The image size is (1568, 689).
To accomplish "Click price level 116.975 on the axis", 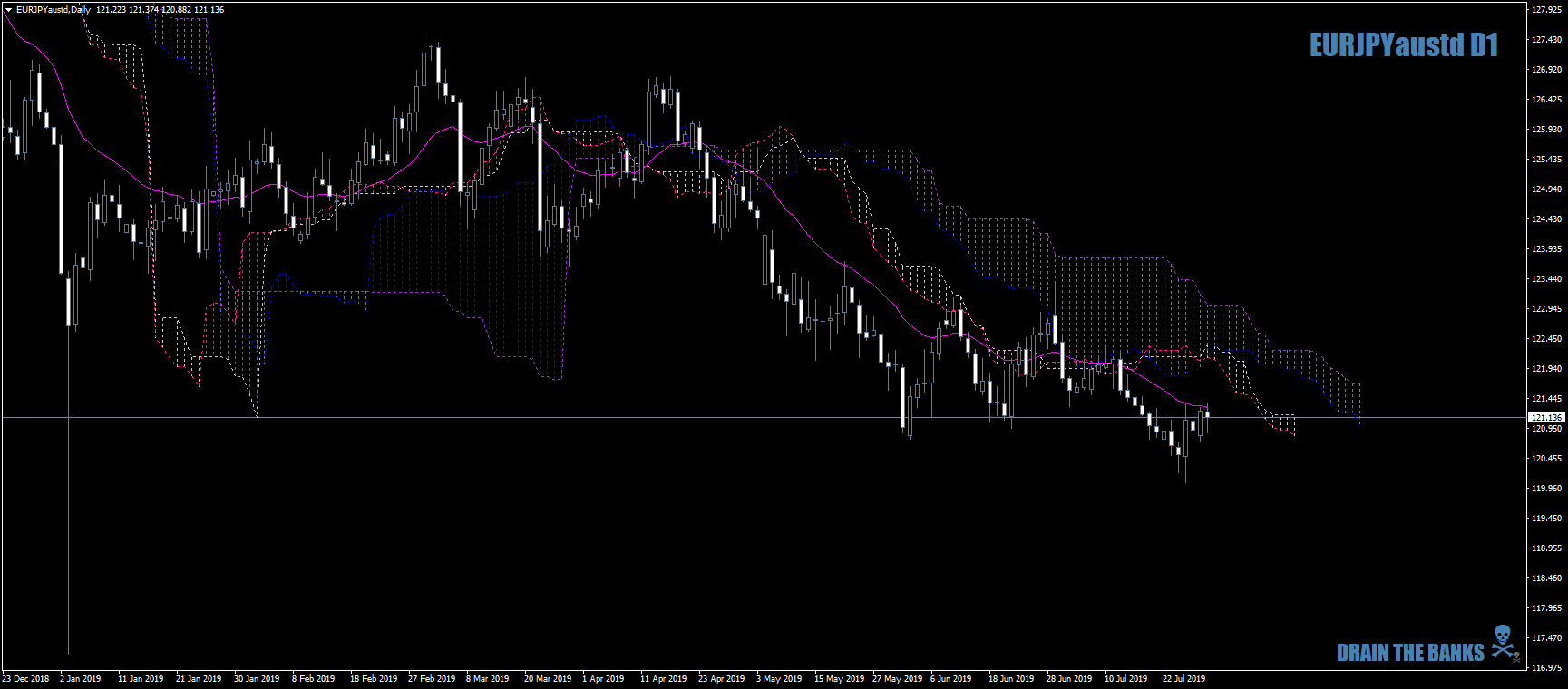I will click(x=1546, y=668).
